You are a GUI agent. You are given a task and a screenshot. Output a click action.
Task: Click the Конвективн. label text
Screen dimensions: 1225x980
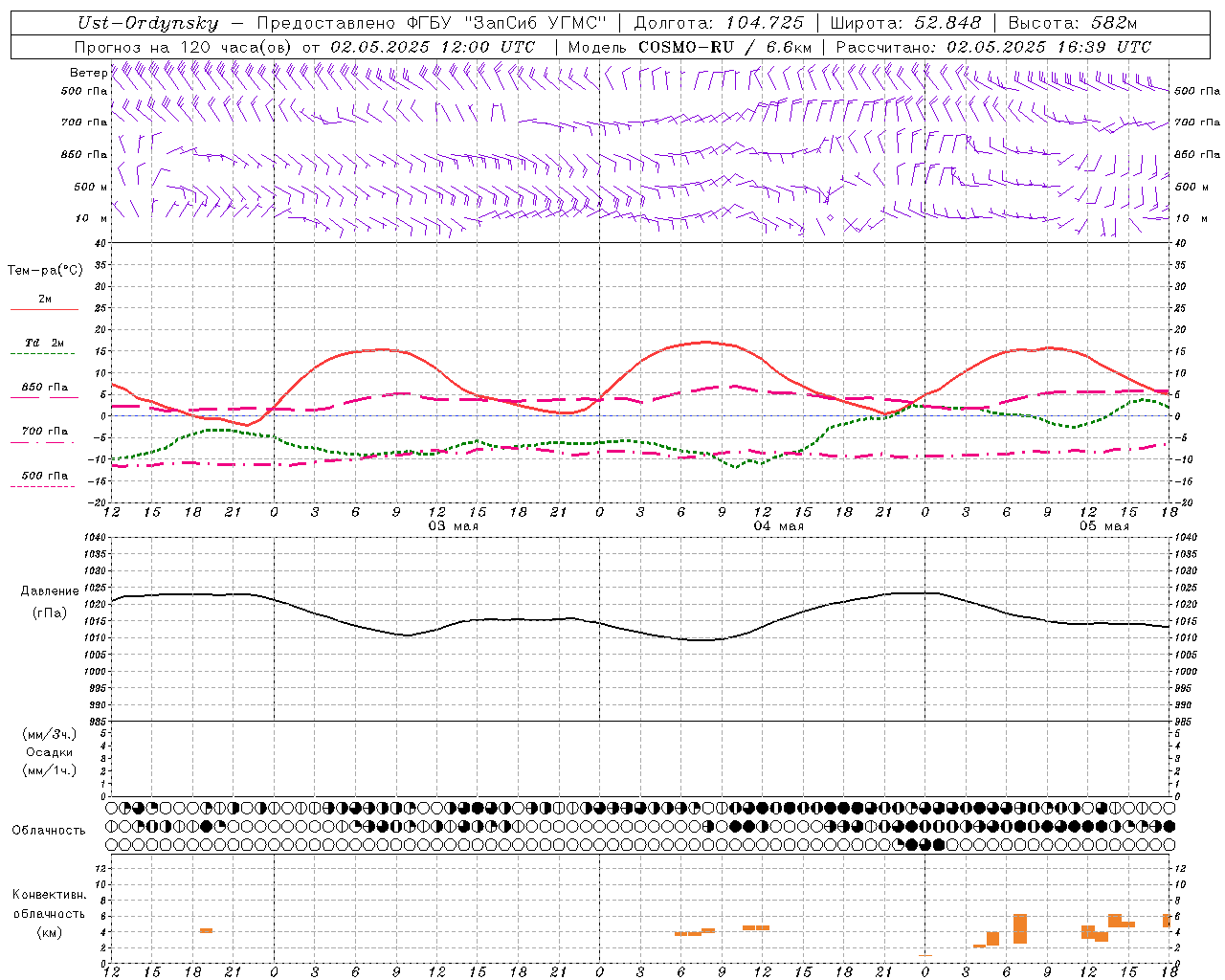50,895
